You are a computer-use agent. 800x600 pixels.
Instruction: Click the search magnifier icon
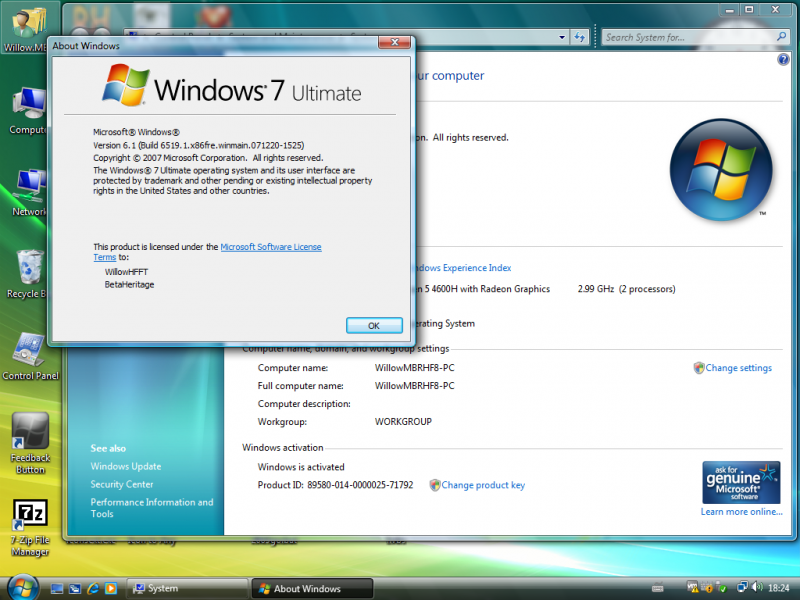tap(781, 37)
